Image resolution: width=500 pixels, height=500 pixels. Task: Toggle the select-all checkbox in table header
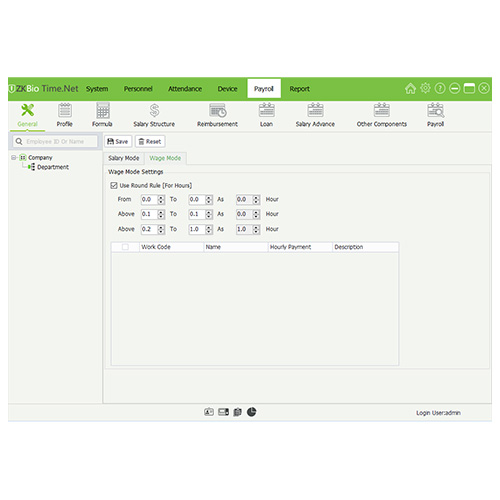(125, 247)
